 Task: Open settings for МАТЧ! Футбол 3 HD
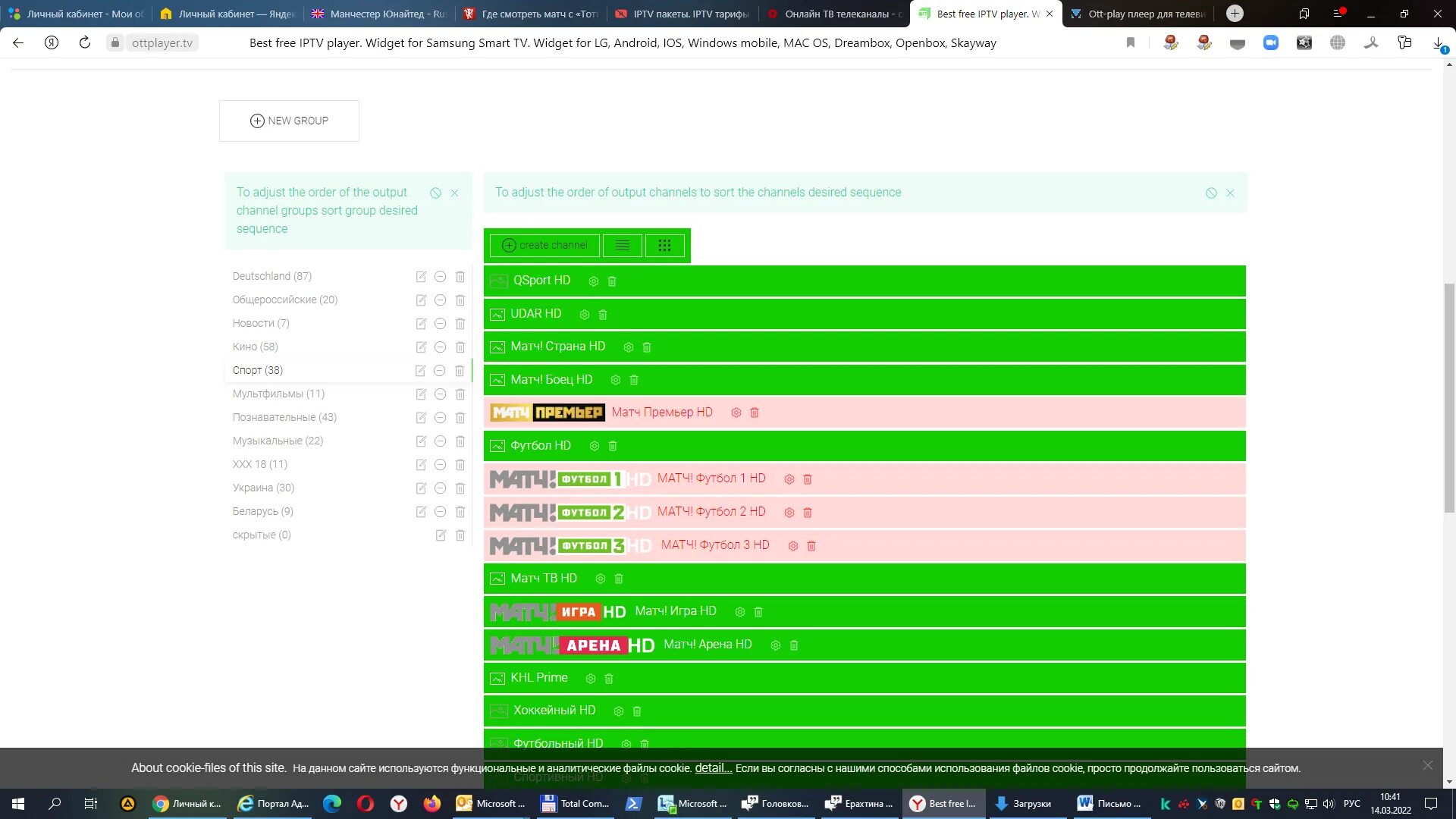point(793,546)
